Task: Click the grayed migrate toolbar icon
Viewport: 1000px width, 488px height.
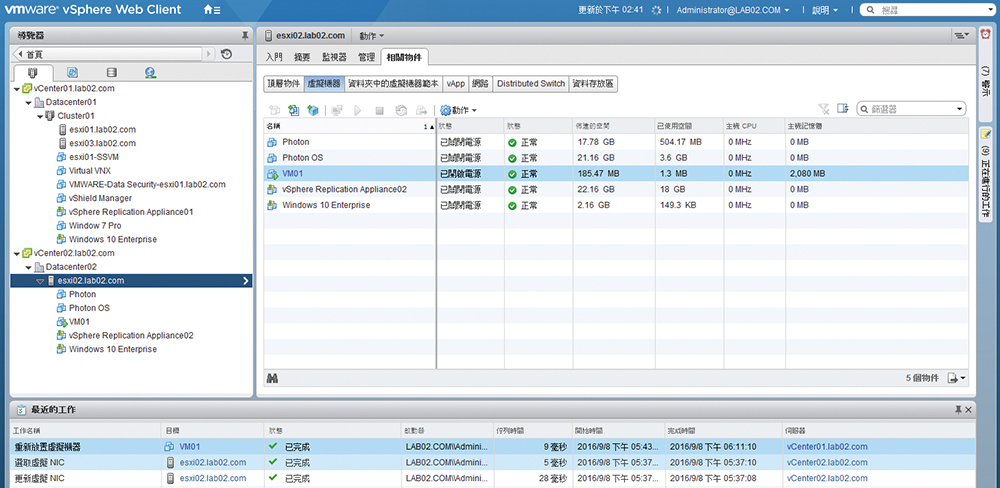Action: tap(422, 110)
